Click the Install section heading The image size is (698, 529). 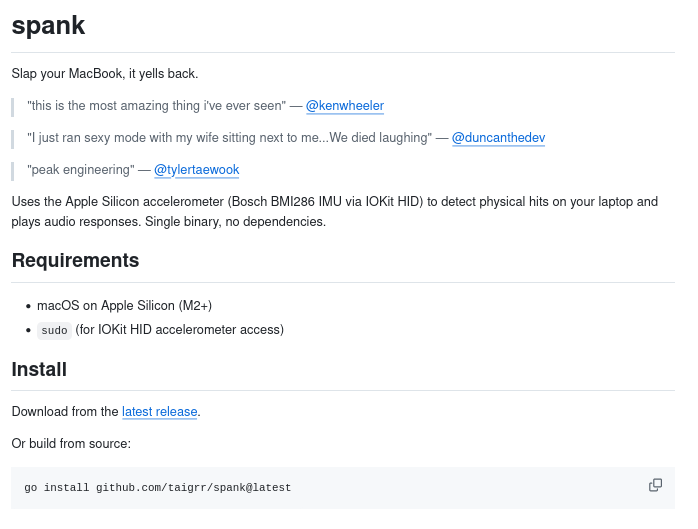(39, 369)
